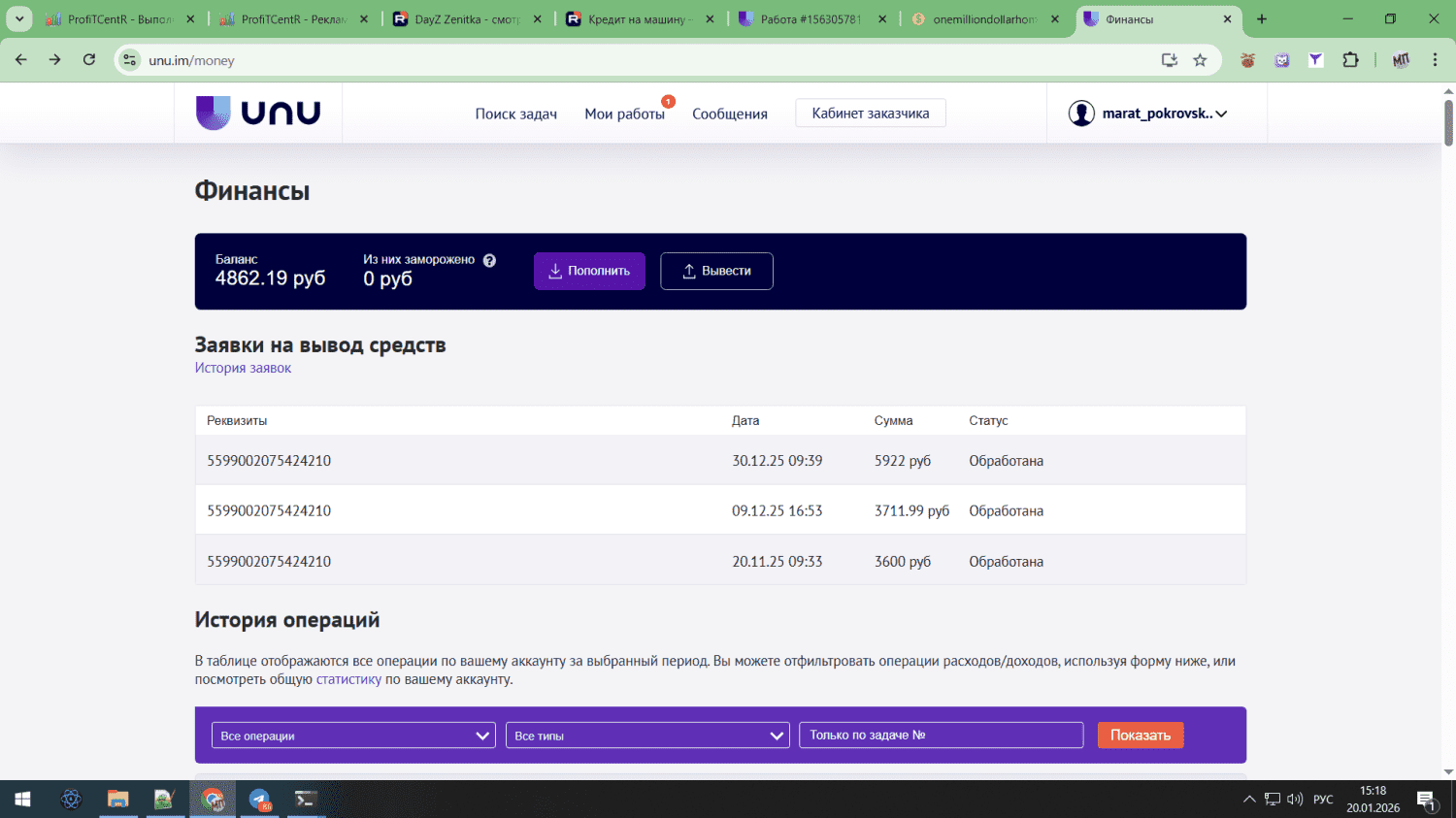Click the frozen funds help question icon

coord(489,260)
